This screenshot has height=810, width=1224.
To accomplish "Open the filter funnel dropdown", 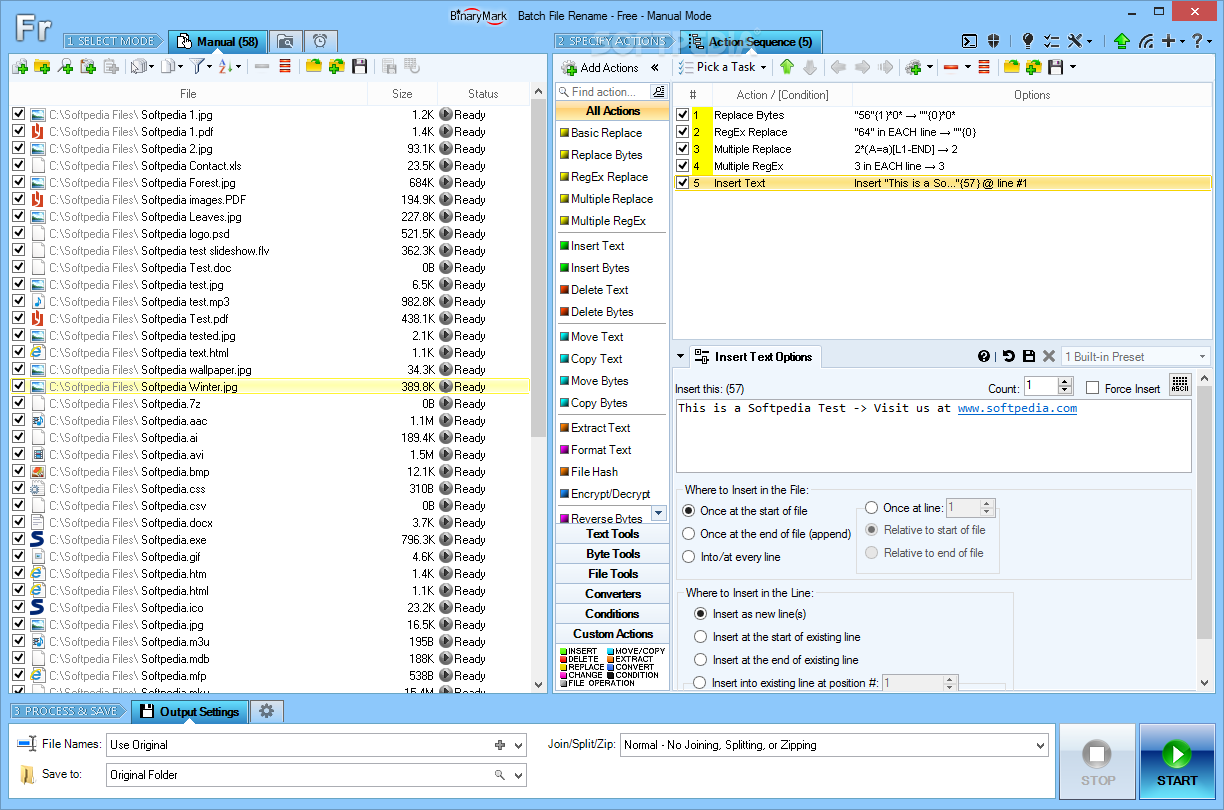I will point(200,67).
